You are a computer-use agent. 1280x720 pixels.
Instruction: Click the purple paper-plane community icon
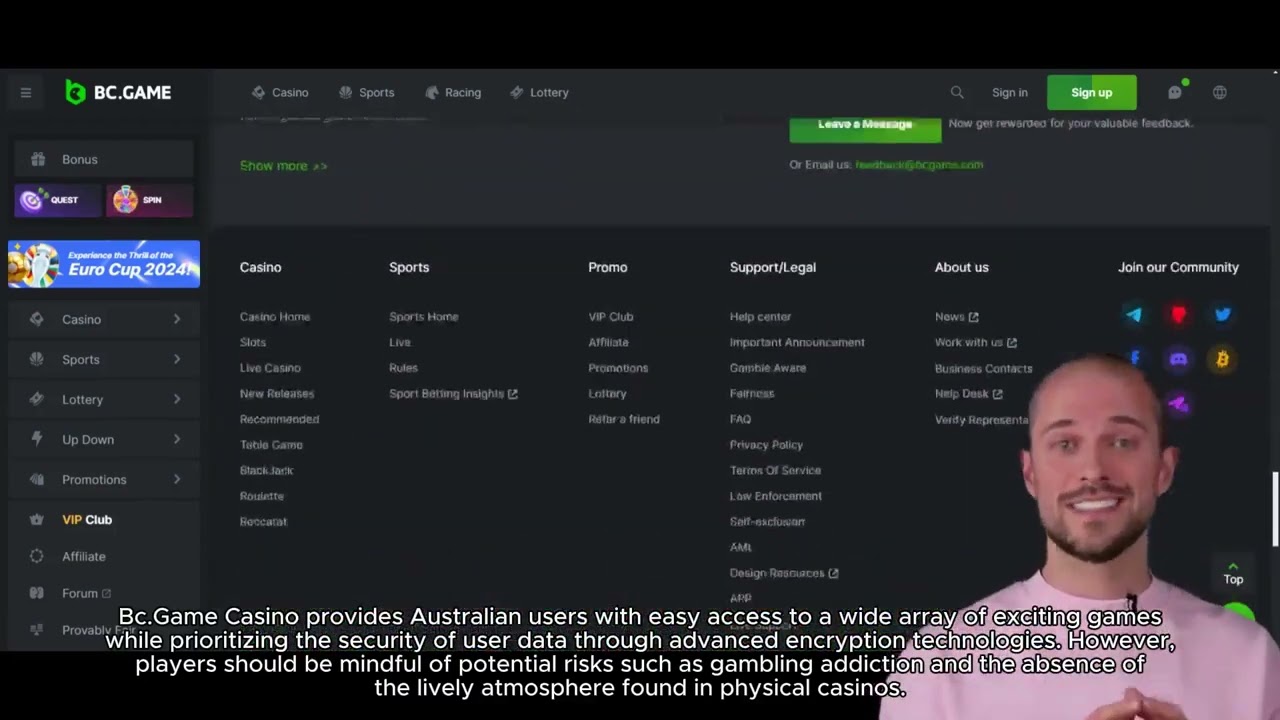click(x=1179, y=404)
